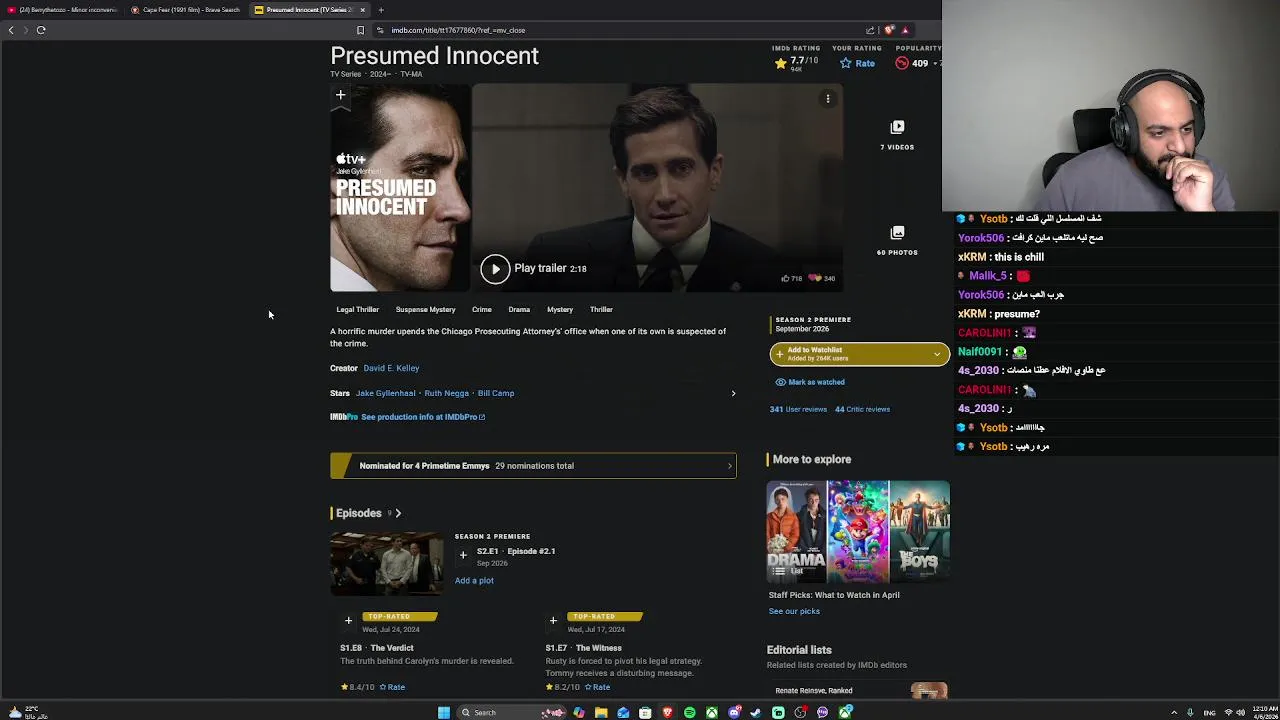Rate The Verdict episode

pos(392,687)
